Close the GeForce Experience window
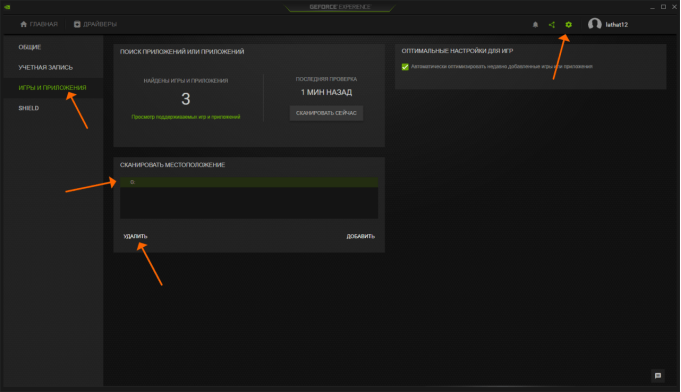The height and width of the screenshot is (392, 681). pos(674,7)
